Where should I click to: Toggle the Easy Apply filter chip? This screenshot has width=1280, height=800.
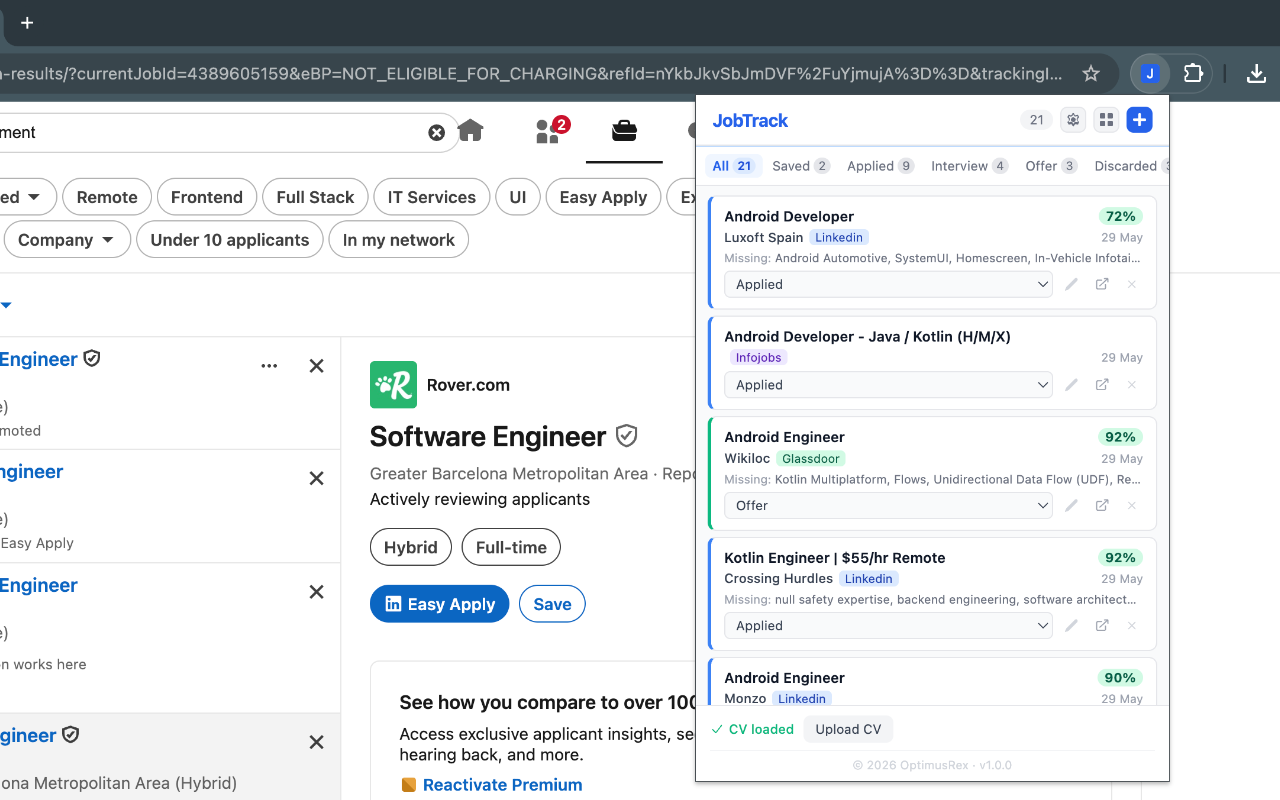click(603, 197)
